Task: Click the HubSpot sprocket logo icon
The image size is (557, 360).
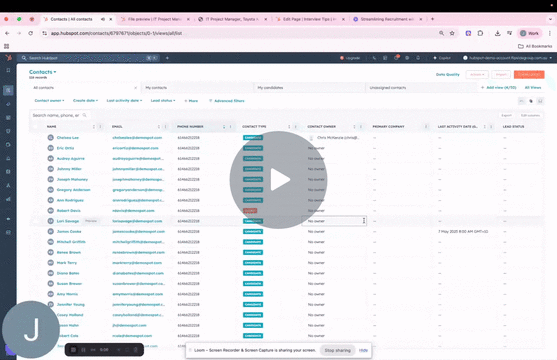Action: (x=9, y=58)
